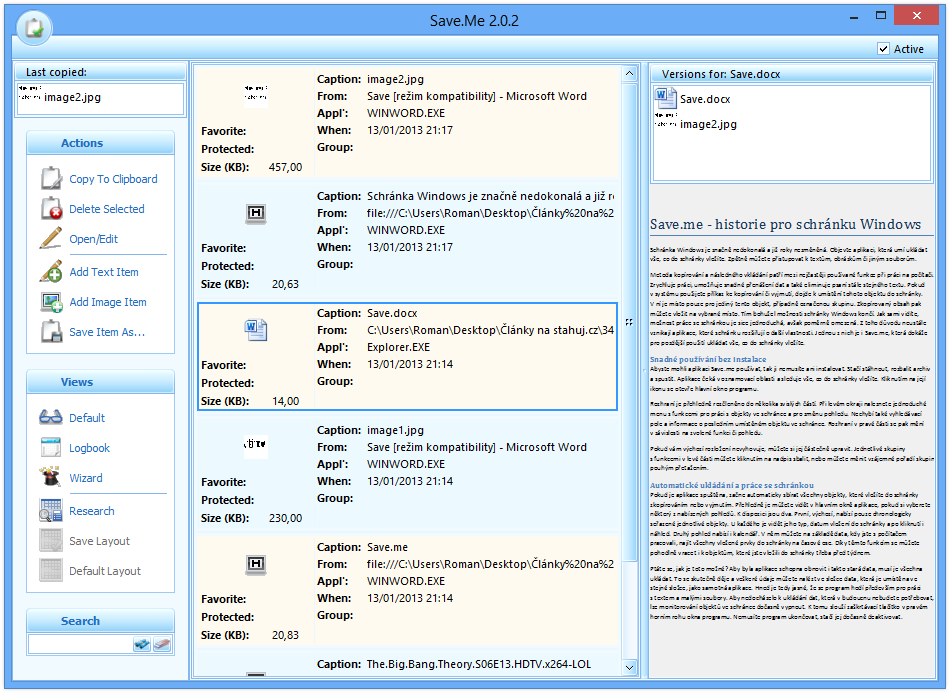950x693 pixels.
Task: Click Add Text Item link
Action: (x=104, y=272)
